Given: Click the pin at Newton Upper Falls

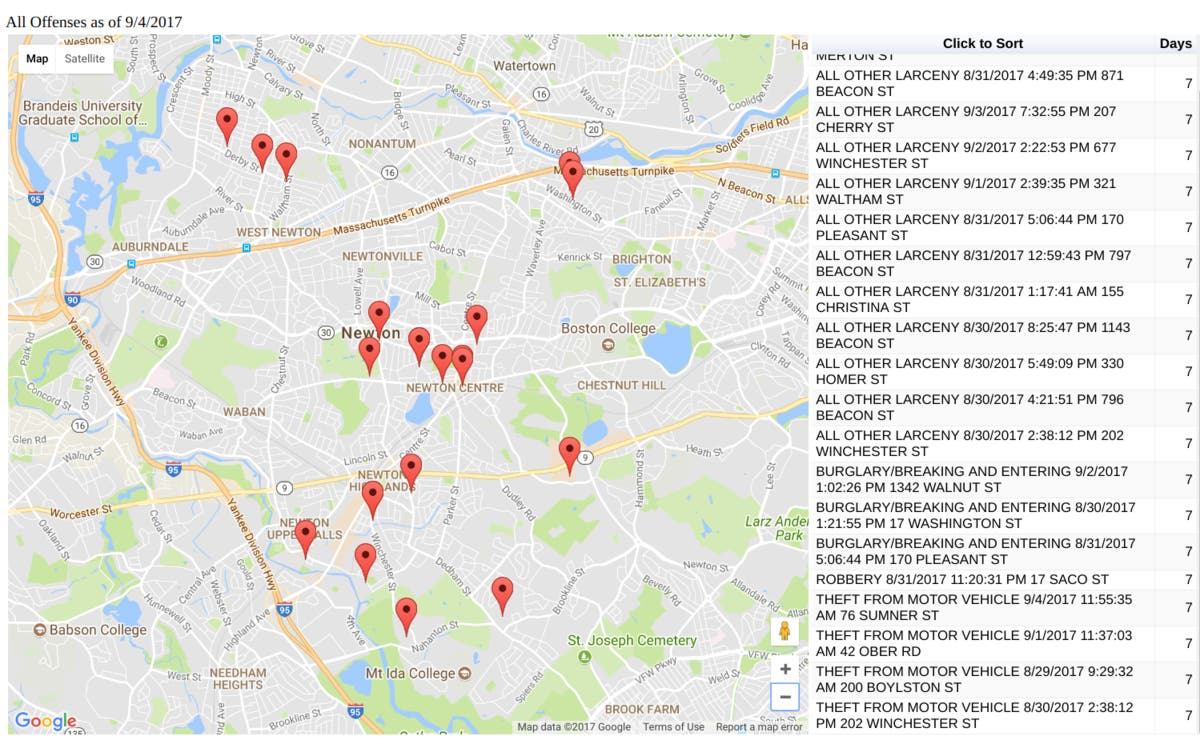Looking at the screenshot, I should pos(306,537).
